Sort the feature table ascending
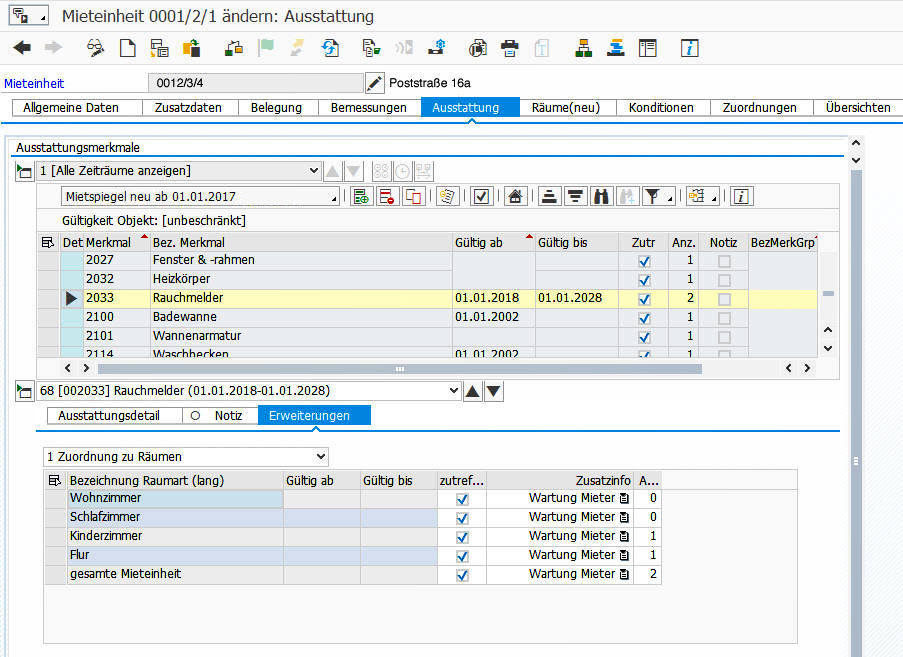 548,196
